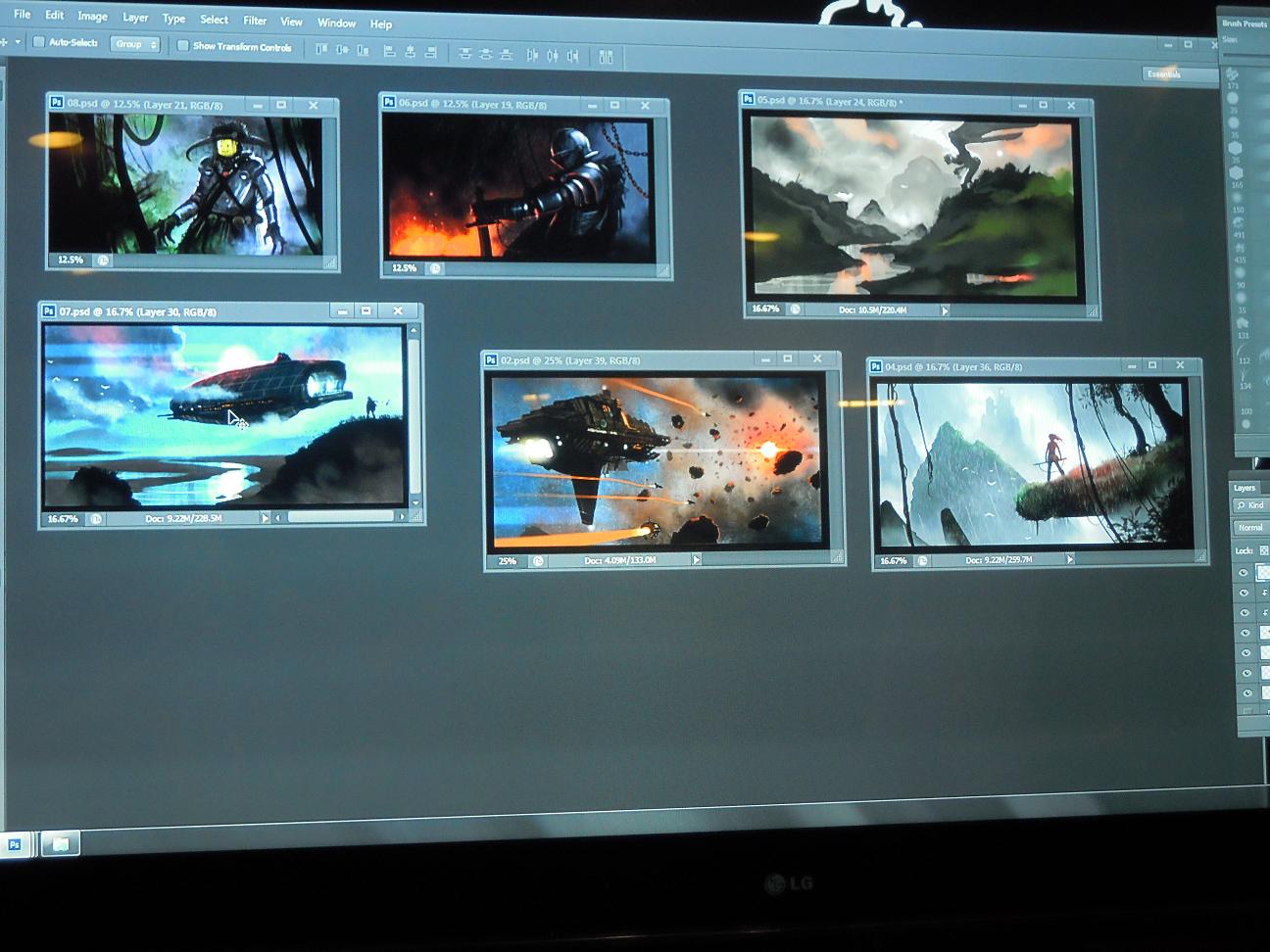The width and height of the screenshot is (1270, 952).
Task: Click the Auto-Align Layers icon
Action: click(x=606, y=57)
